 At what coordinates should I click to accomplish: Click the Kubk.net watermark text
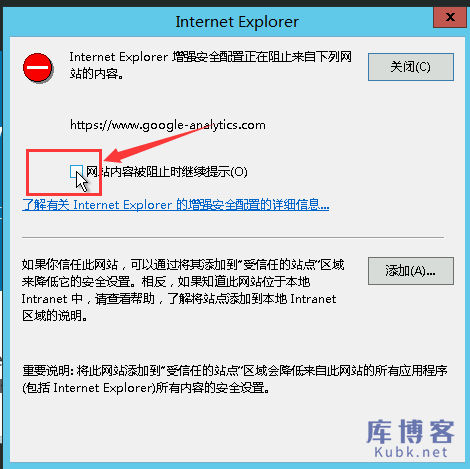[411, 452]
